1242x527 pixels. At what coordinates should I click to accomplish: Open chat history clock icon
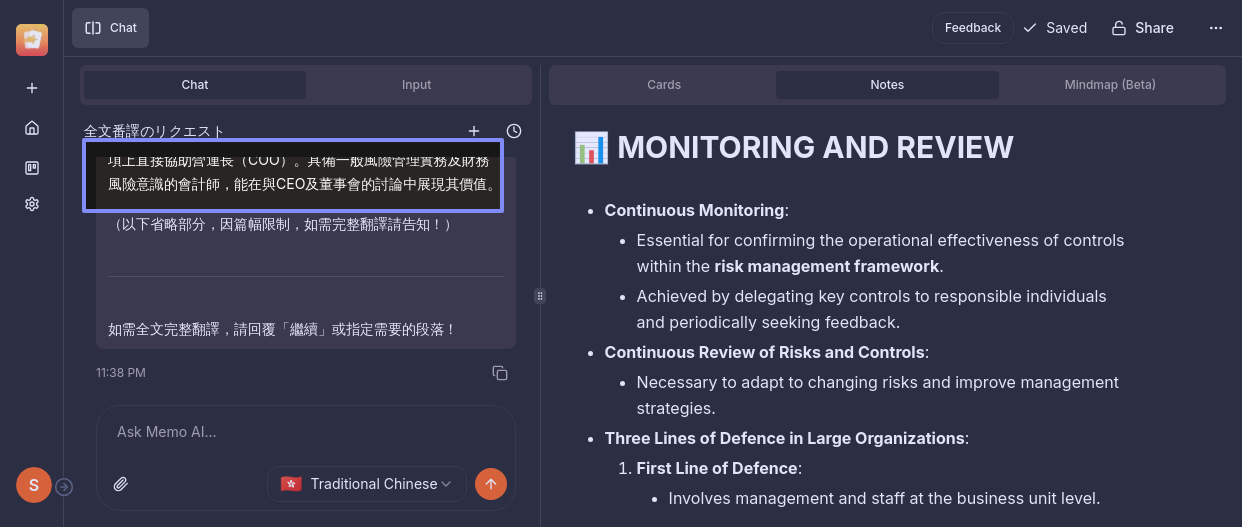coord(514,131)
